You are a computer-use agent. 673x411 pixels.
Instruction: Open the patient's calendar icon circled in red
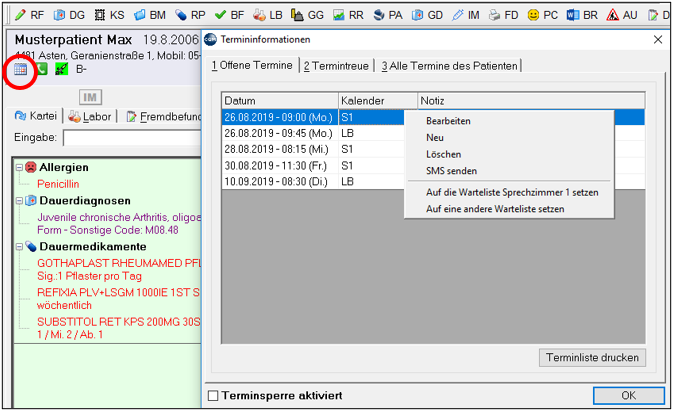(x=20, y=69)
